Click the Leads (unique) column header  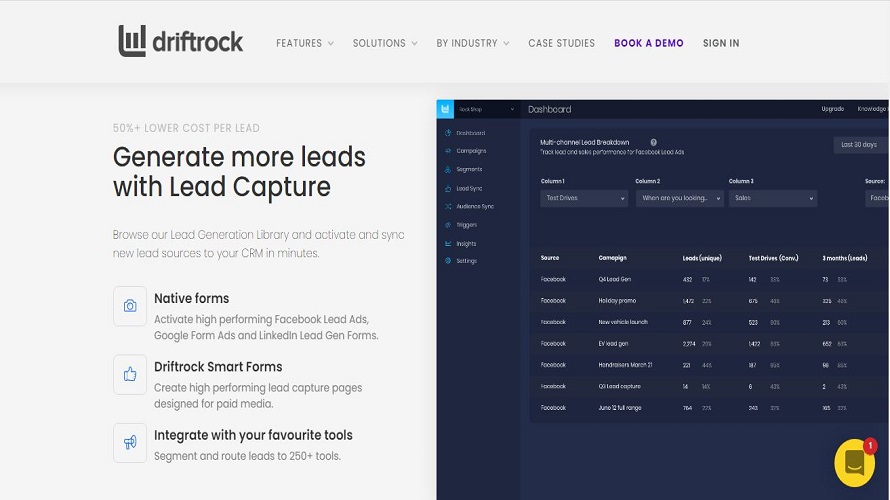pyautogui.click(x=702, y=258)
